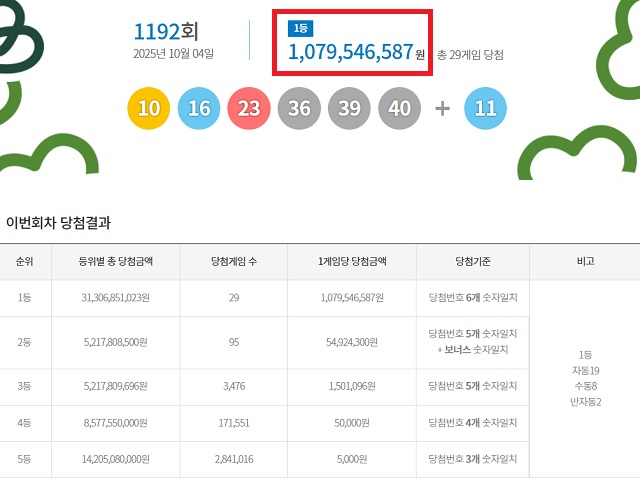Click the 1게임당 당첨금액 column header

[x=352, y=262]
